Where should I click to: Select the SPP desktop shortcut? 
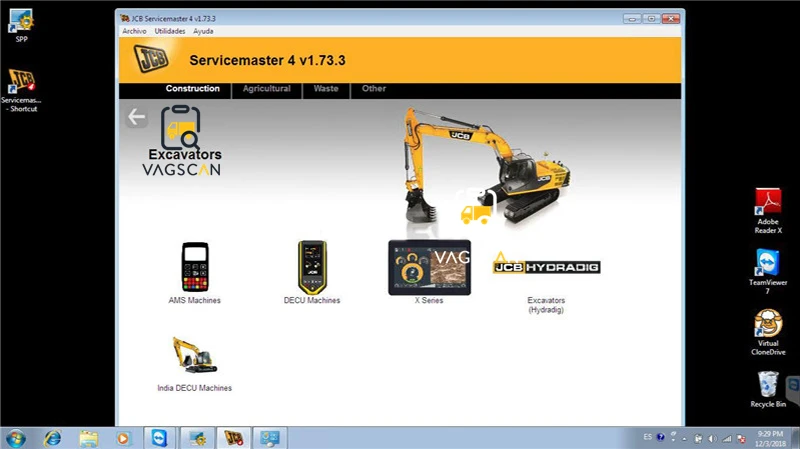point(21,26)
